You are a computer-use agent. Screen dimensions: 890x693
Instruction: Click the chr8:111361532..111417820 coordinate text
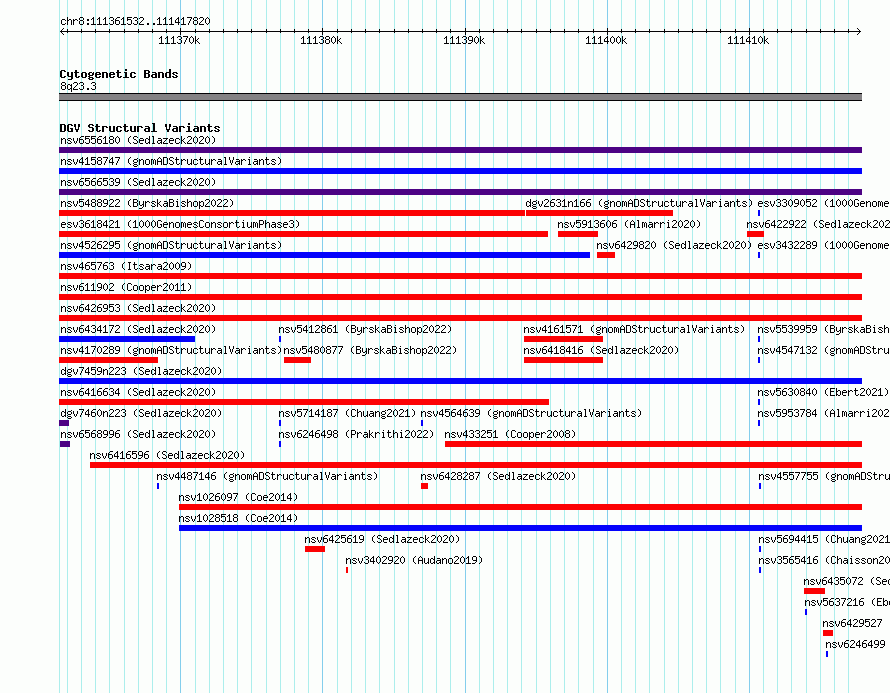tap(135, 22)
